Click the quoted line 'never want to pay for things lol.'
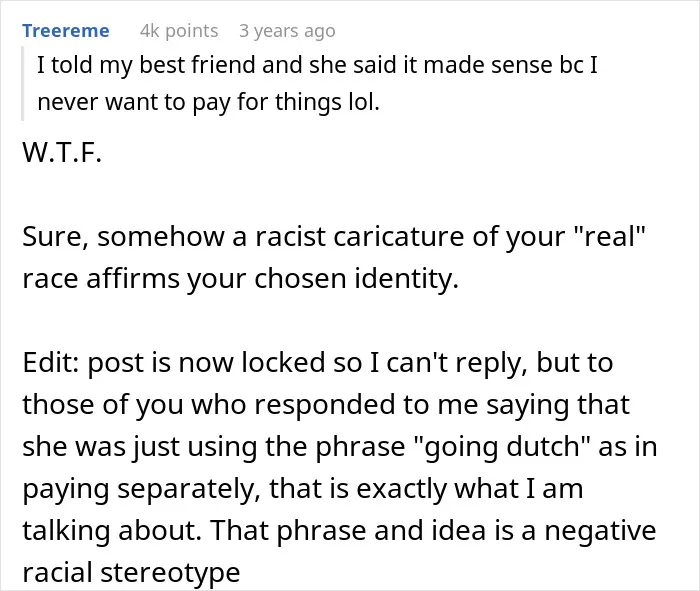The width and height of the screenshot is (700, 591). pyautogui.click(x=208, y=102)
